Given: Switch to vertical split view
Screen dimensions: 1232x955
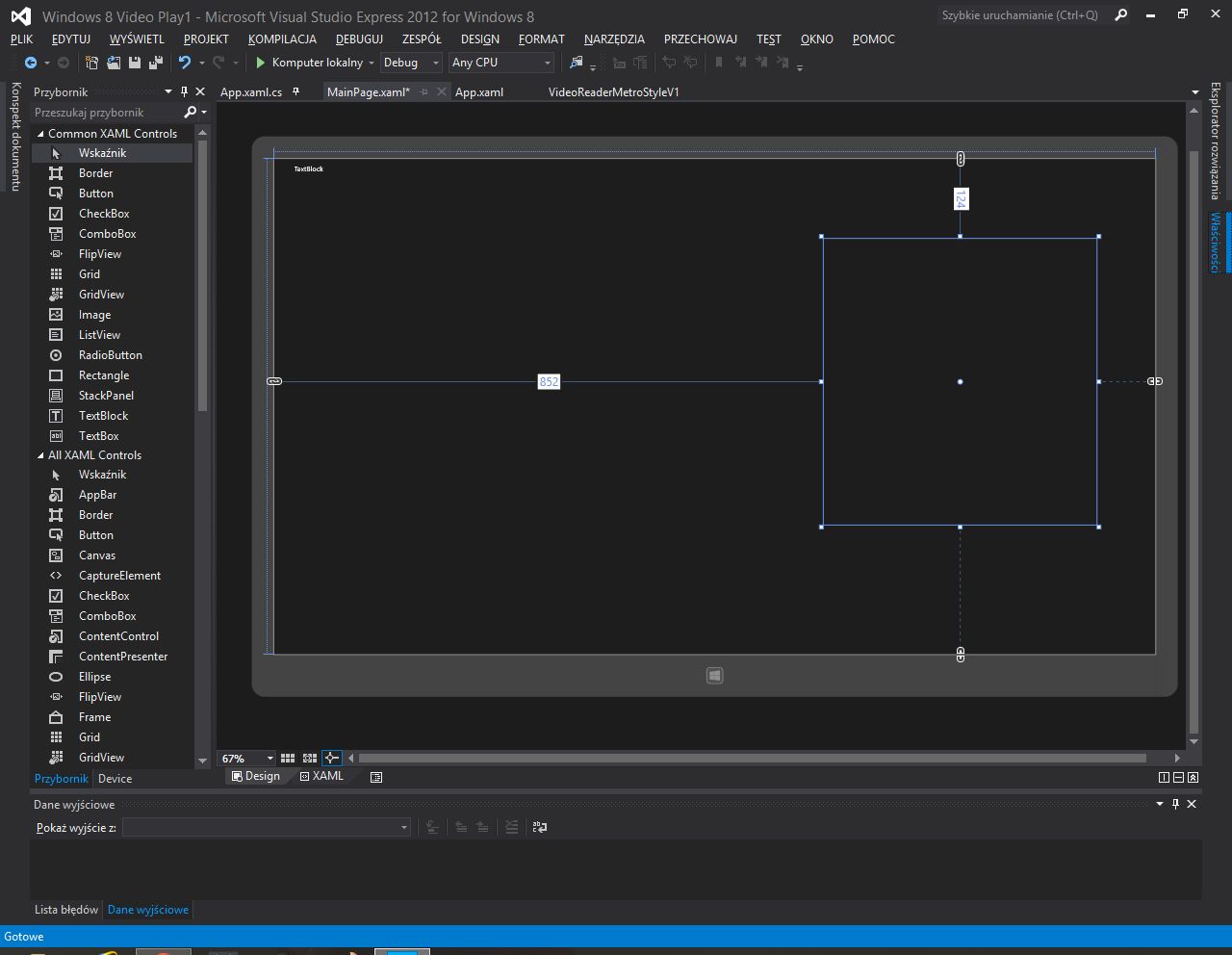Looking at the screenshot, I should click(x=1164, y=777).
